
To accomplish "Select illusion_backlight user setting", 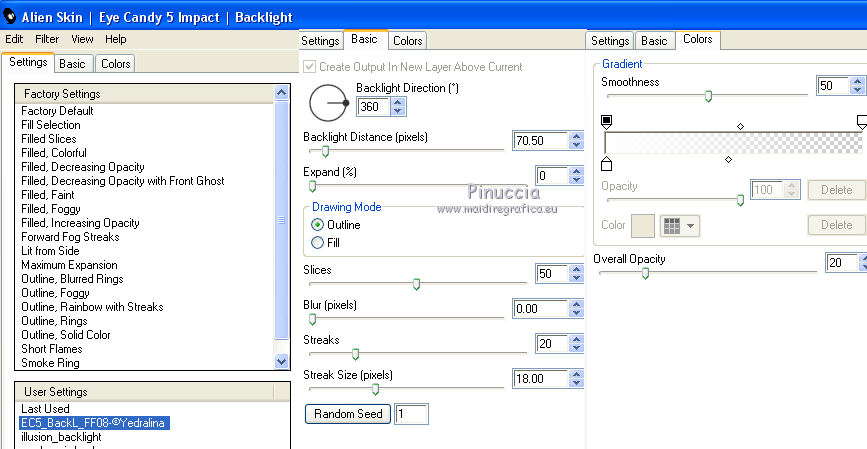I will (x=61, y=437).
